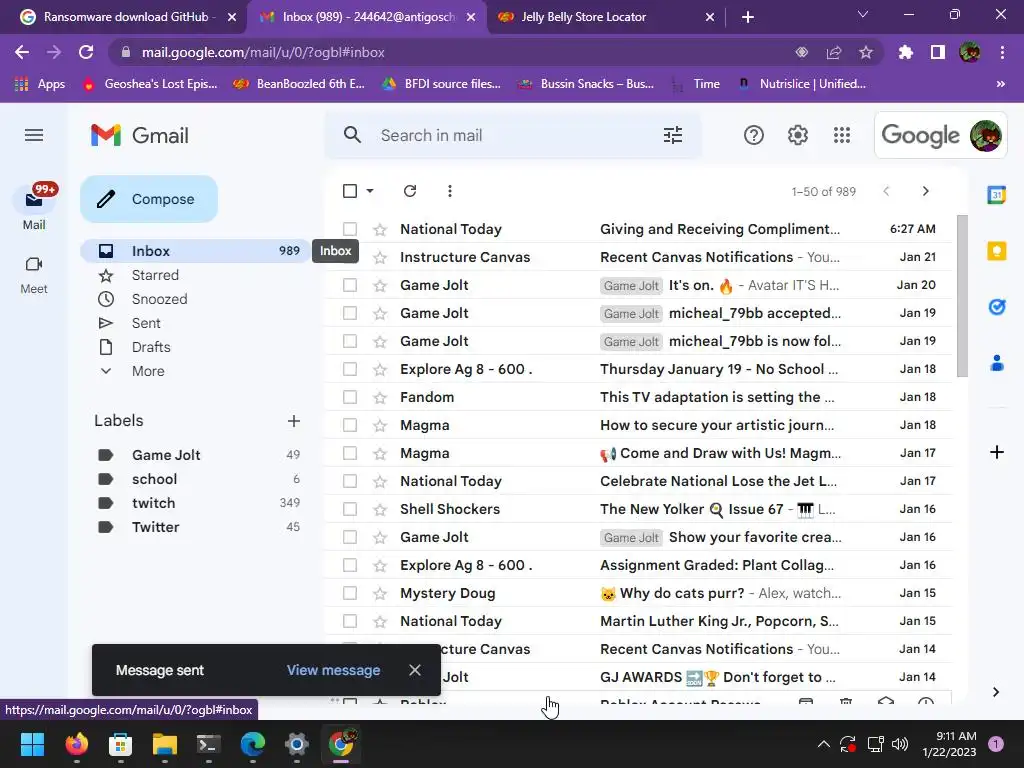Viewport: 1024px width, 768px height.
Task: Open BFDI source files bookmark
Action: click(x=441, y=84)
